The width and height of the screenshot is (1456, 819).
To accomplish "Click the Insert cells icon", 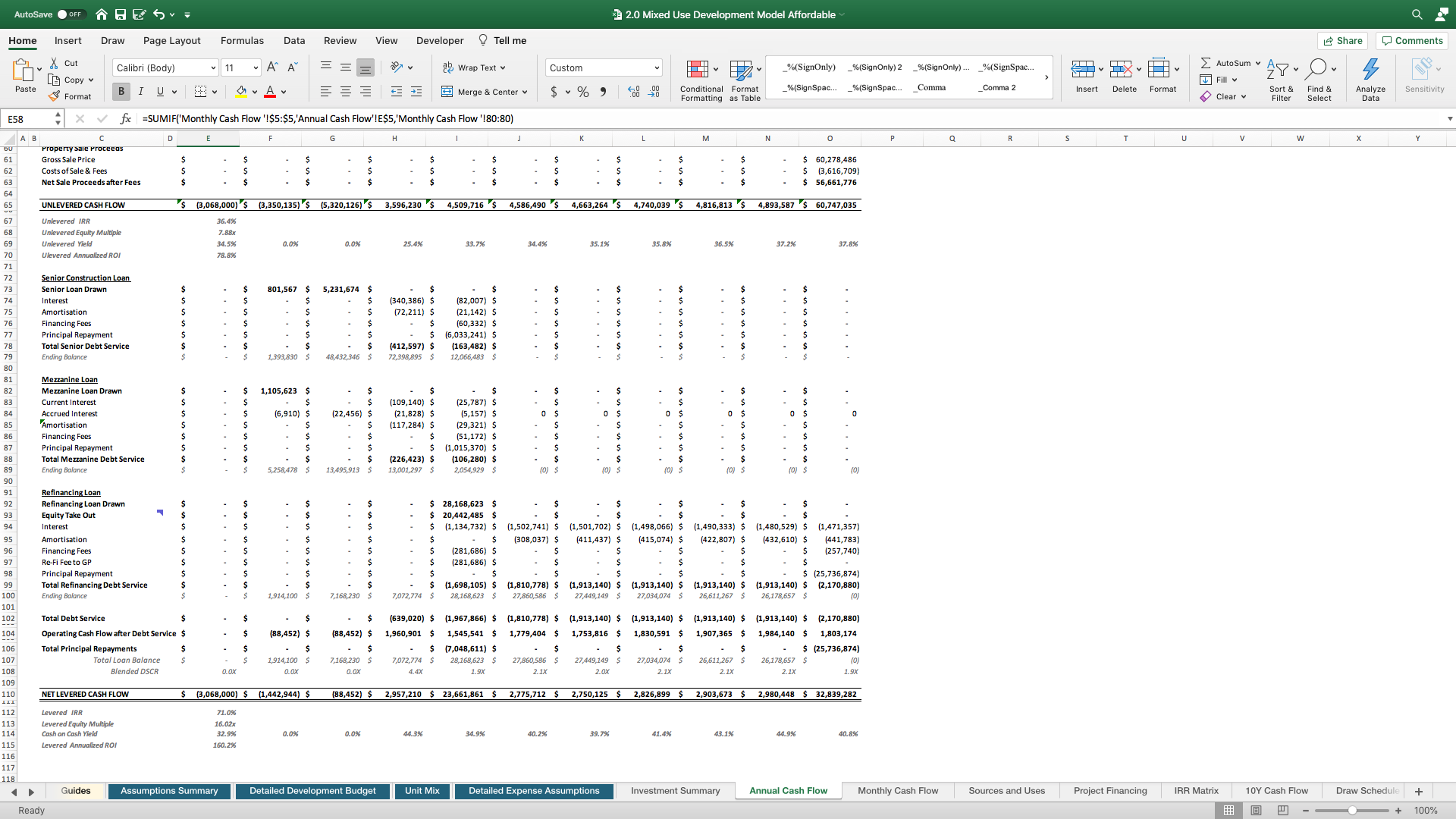I will (1083, 70).
